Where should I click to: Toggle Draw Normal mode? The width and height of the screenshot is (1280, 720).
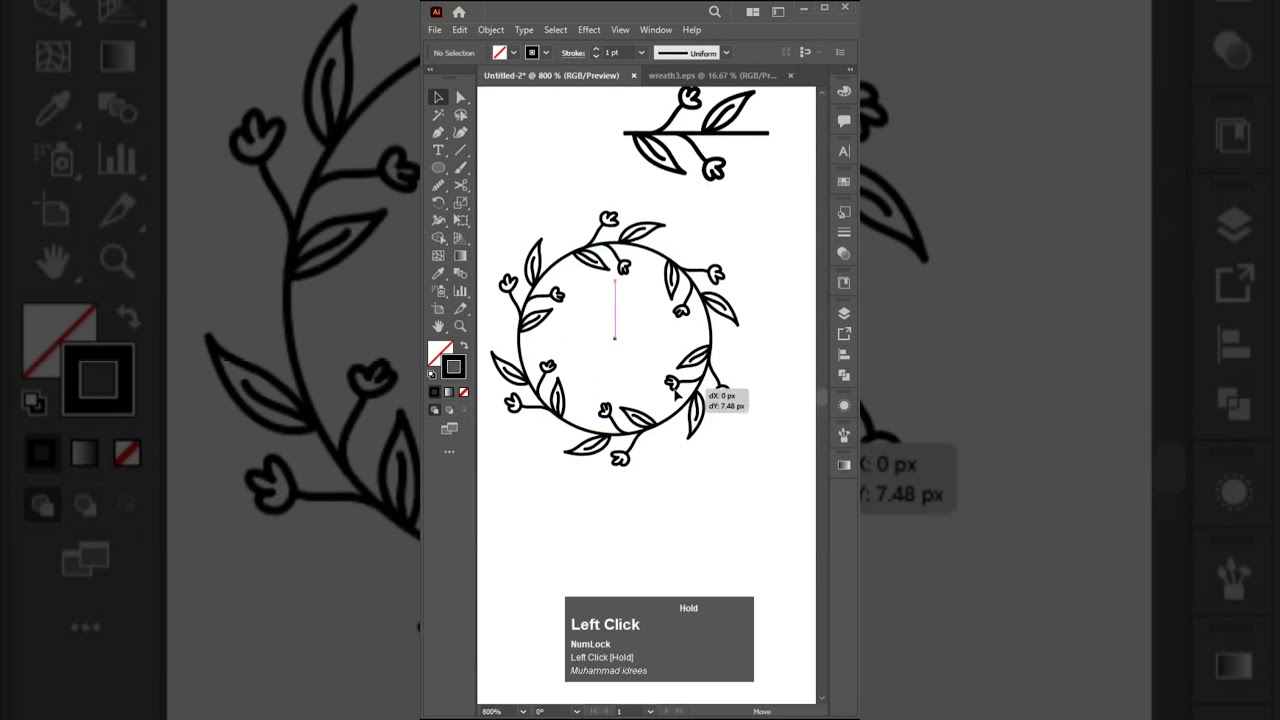tap(435, 410)
